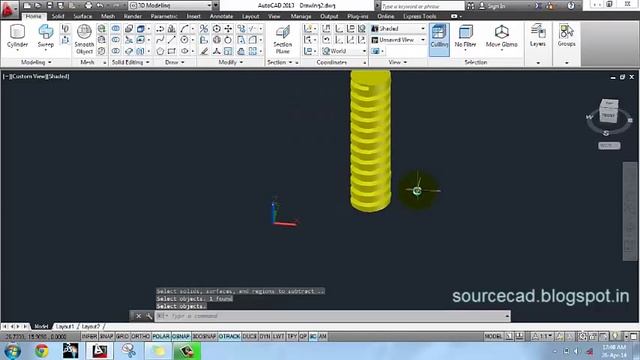Open the World UCS dropdown
The height and width of the screenshot is (360, 640).
click(x=344, y=51)
